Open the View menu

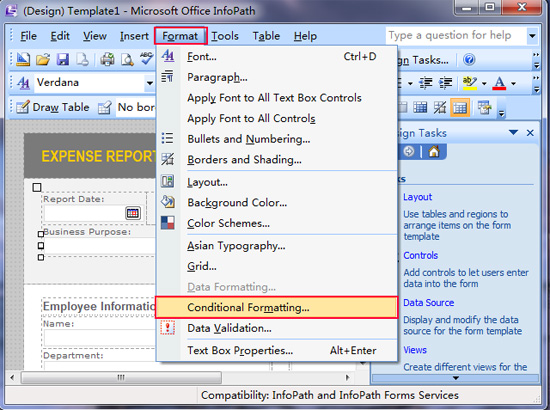pos(95,36)
